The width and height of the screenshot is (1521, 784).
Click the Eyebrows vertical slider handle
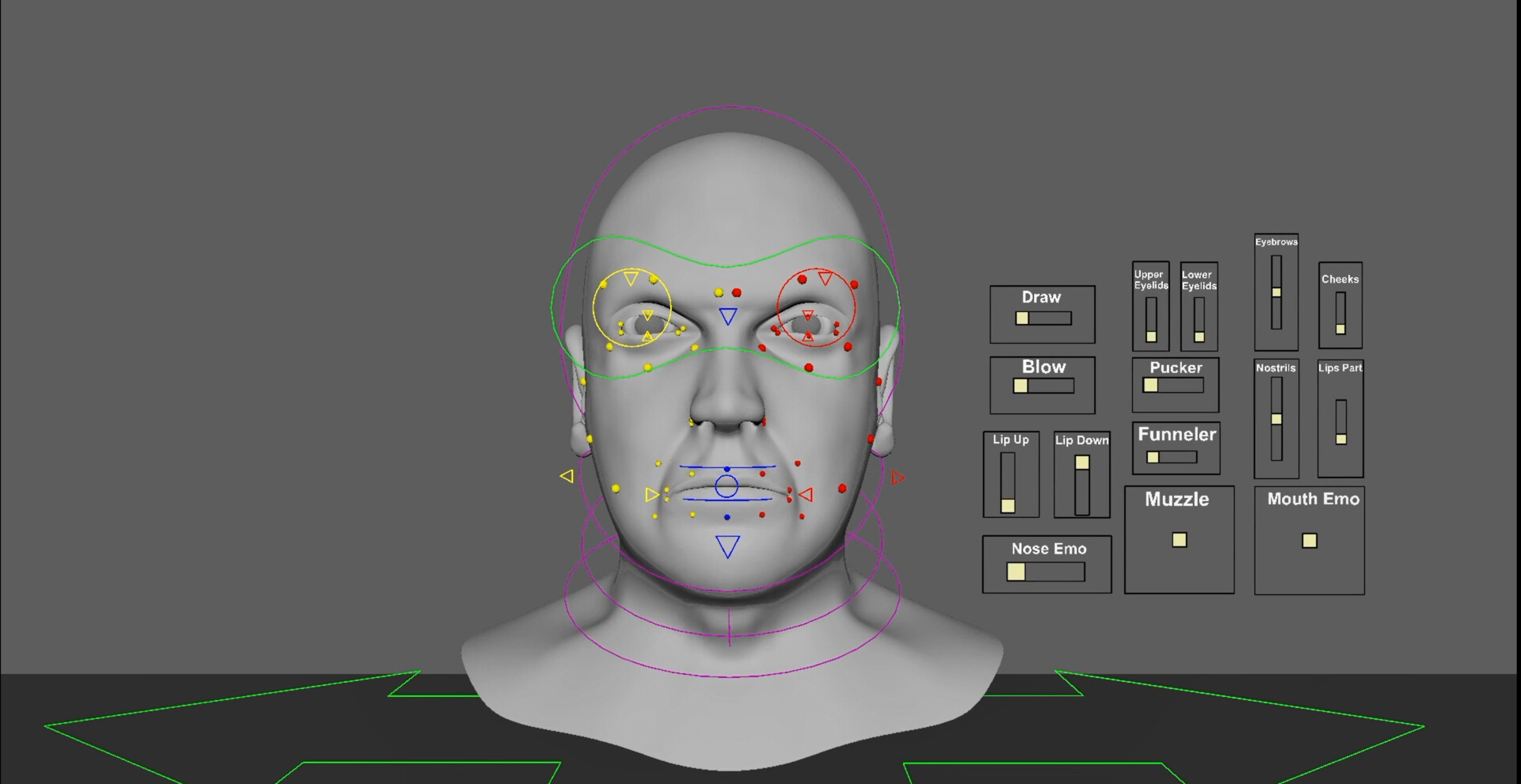click(1276, 291)
